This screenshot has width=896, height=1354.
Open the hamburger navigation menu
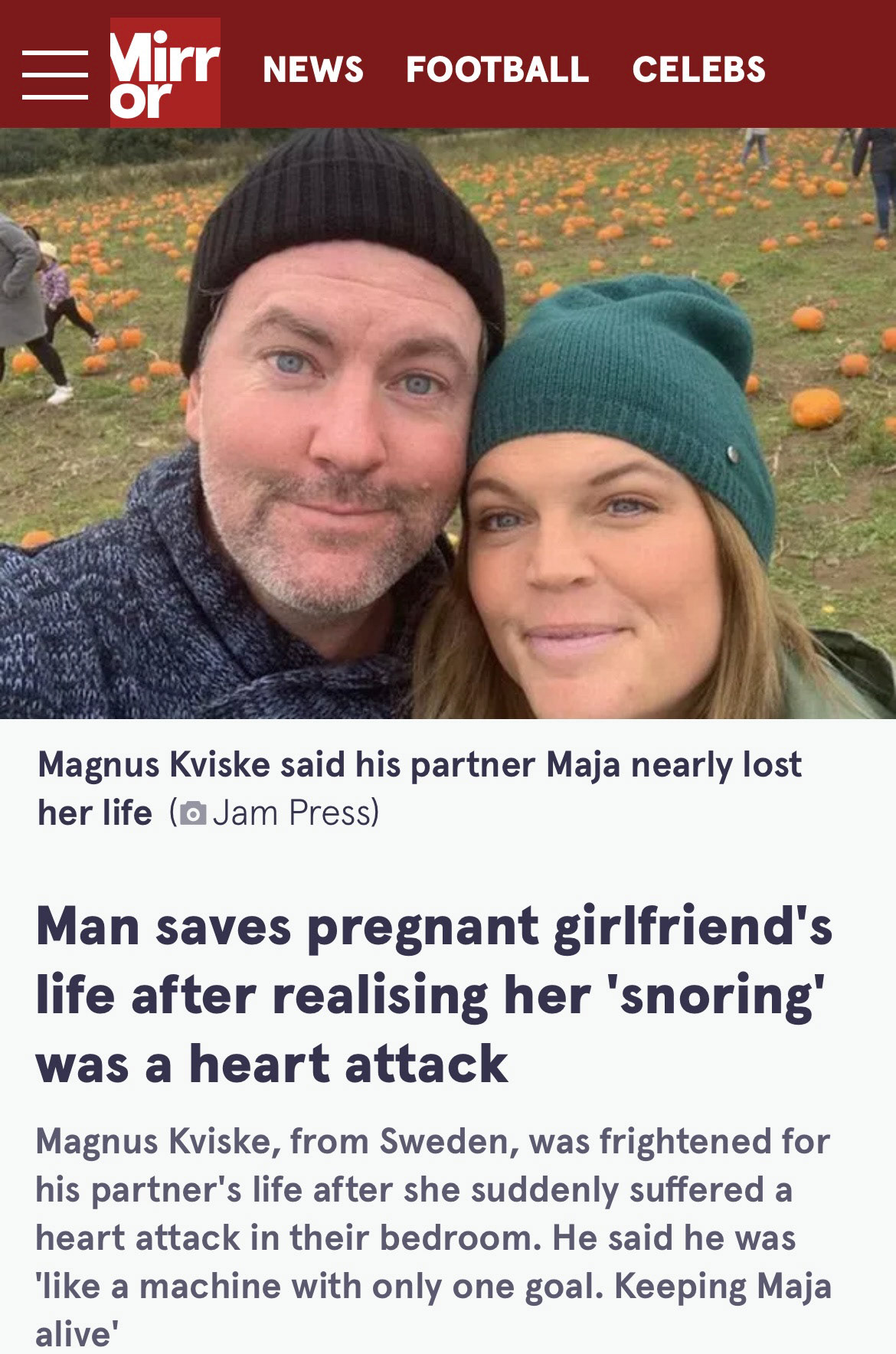pyautogui.click(x=54, y=74)
